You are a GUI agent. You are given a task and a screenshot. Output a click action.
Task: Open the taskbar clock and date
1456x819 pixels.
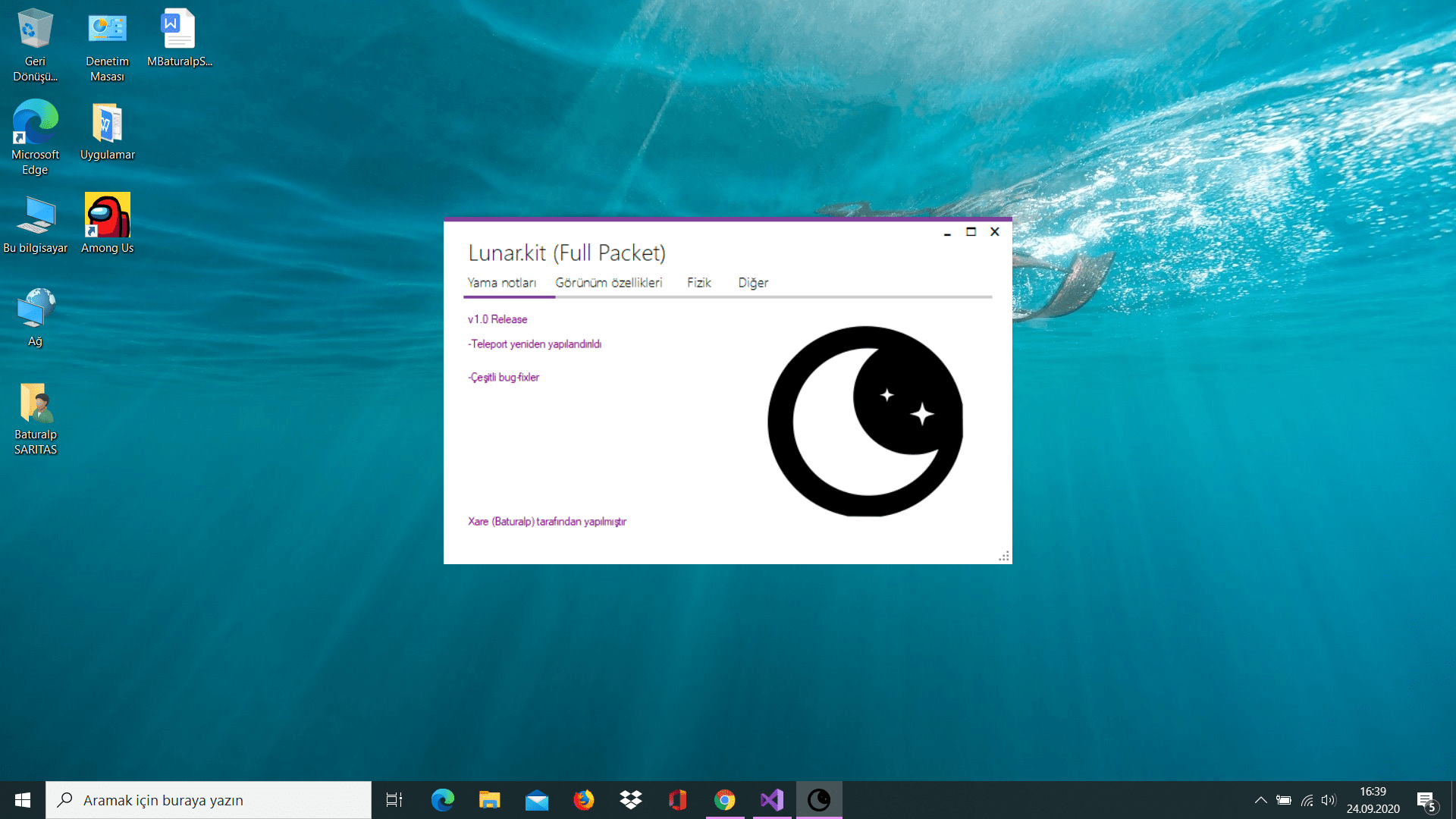(1373, 800)
